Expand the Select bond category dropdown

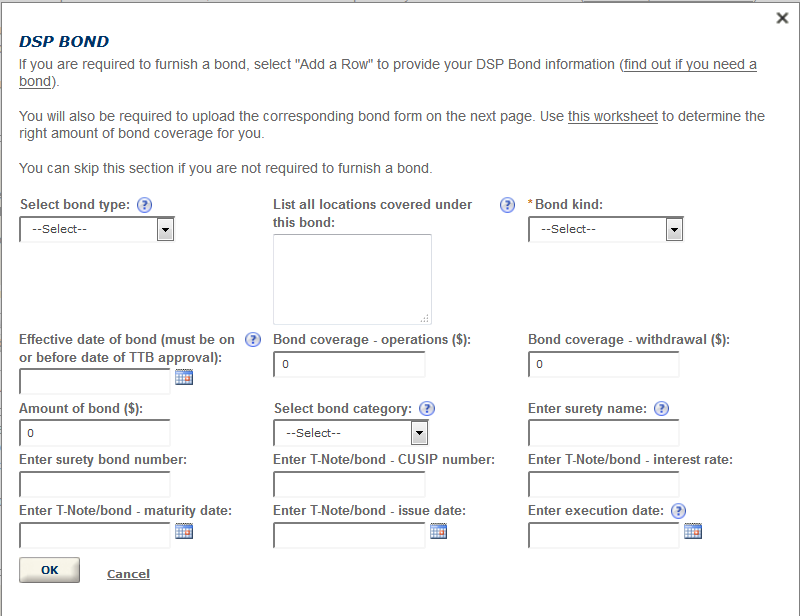click(x=351, y=433)
